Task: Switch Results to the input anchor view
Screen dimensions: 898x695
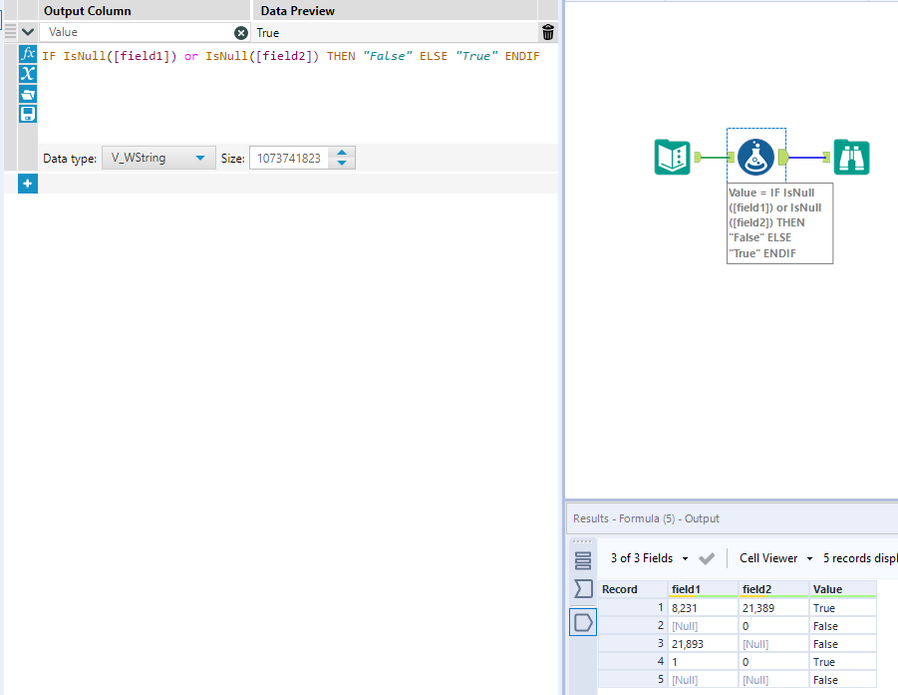Action: (583, 589)
